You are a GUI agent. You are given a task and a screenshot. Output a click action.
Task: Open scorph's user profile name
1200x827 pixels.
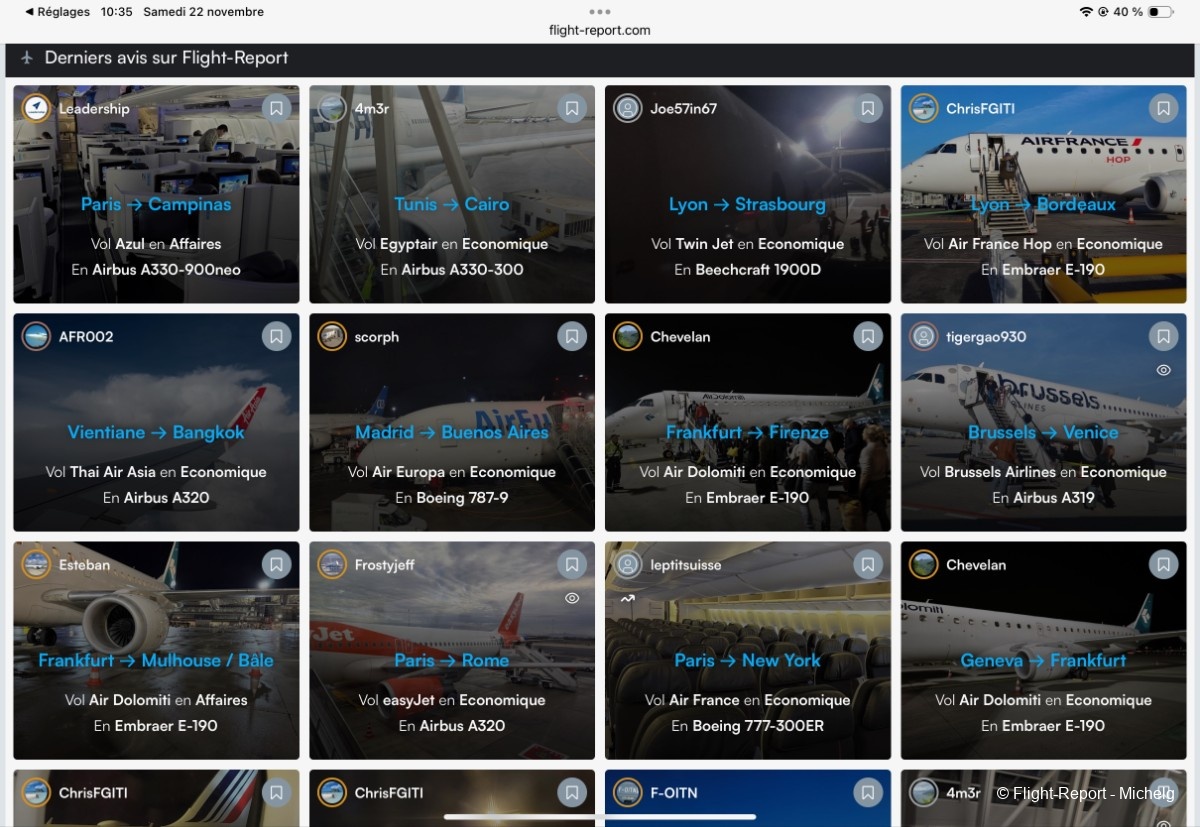377,337
